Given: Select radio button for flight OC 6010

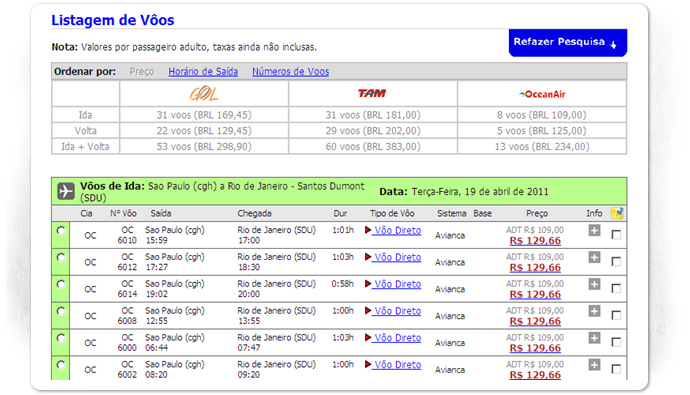Looking at the screenshot, I should coord(61,230).
